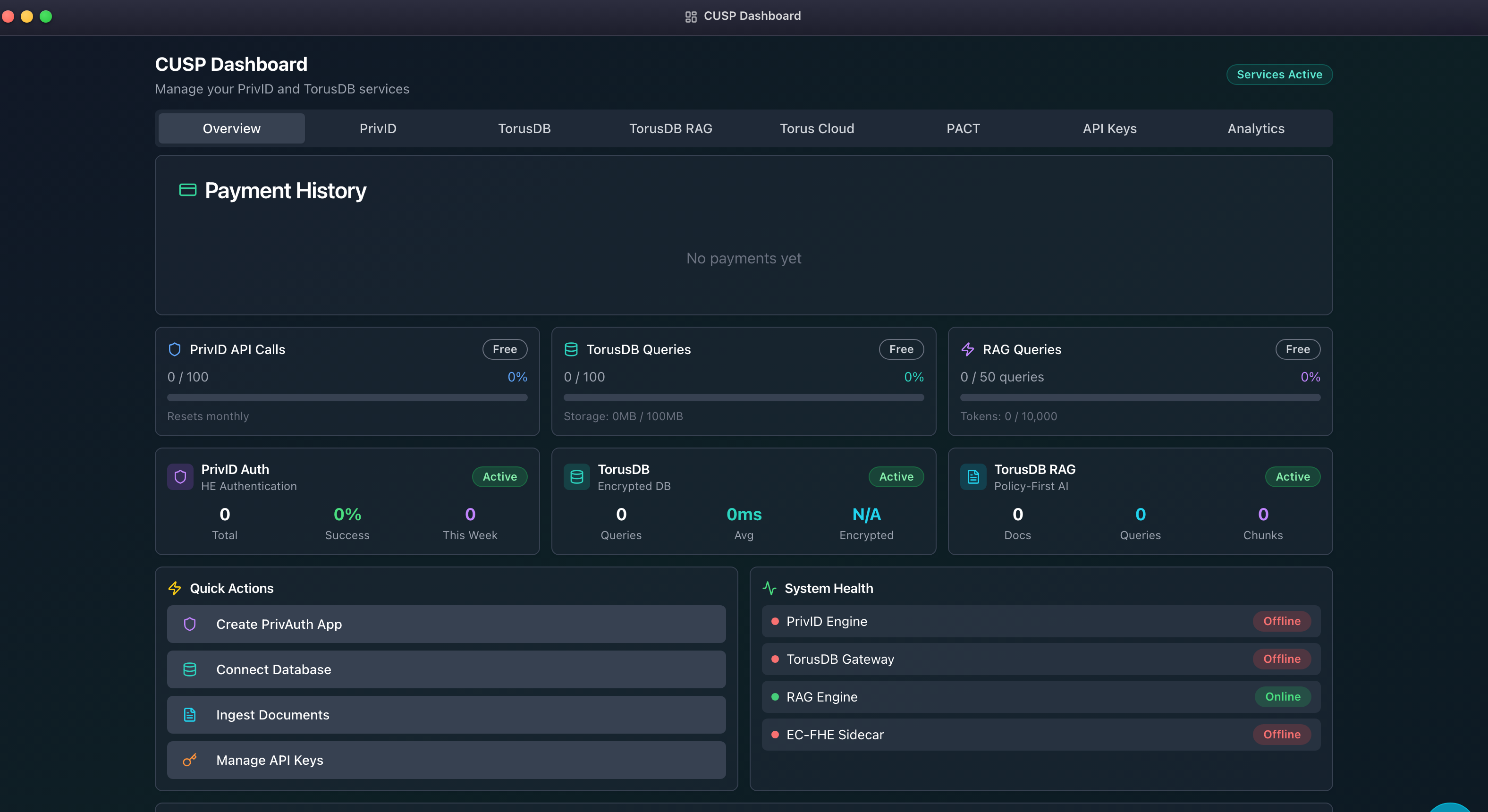This screenshot has width=1488, height=812.
Task: Click the 'This Week' count in PrivID Auth
Action: (470, 514)
